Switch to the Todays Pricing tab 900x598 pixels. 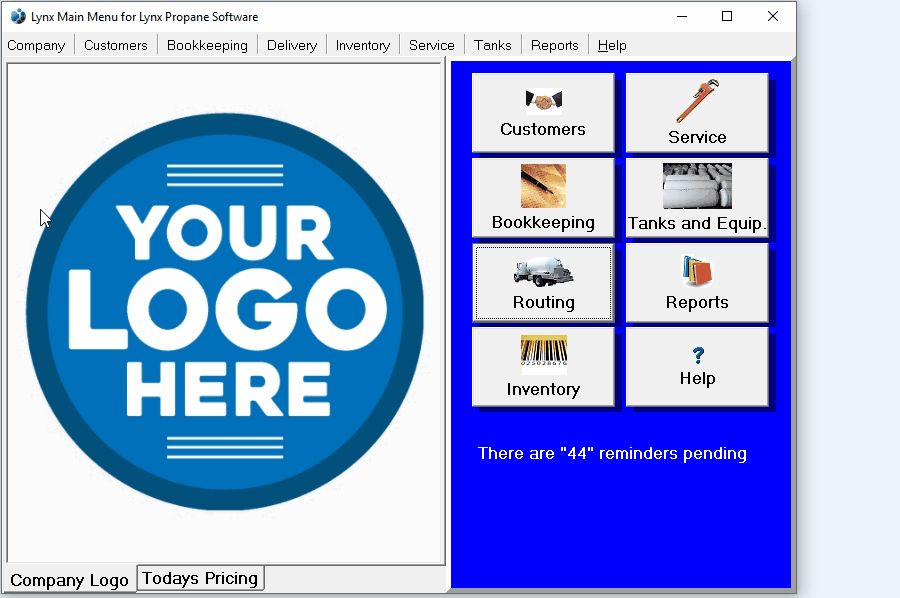pos(199,577)
